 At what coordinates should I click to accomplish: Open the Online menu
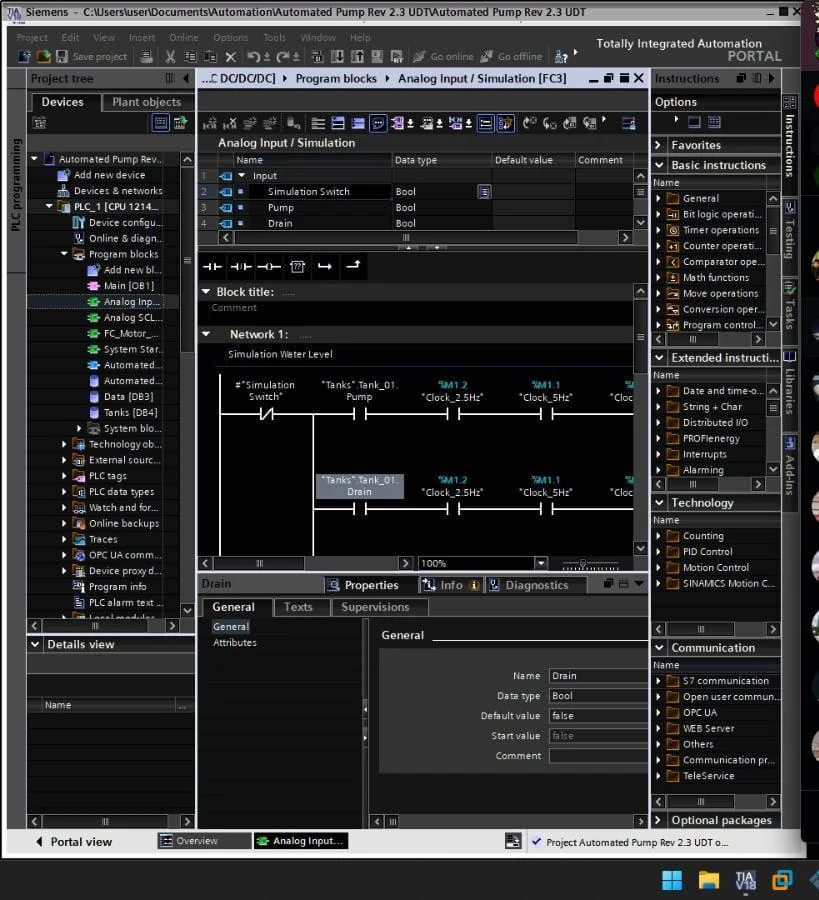(184, 37)
